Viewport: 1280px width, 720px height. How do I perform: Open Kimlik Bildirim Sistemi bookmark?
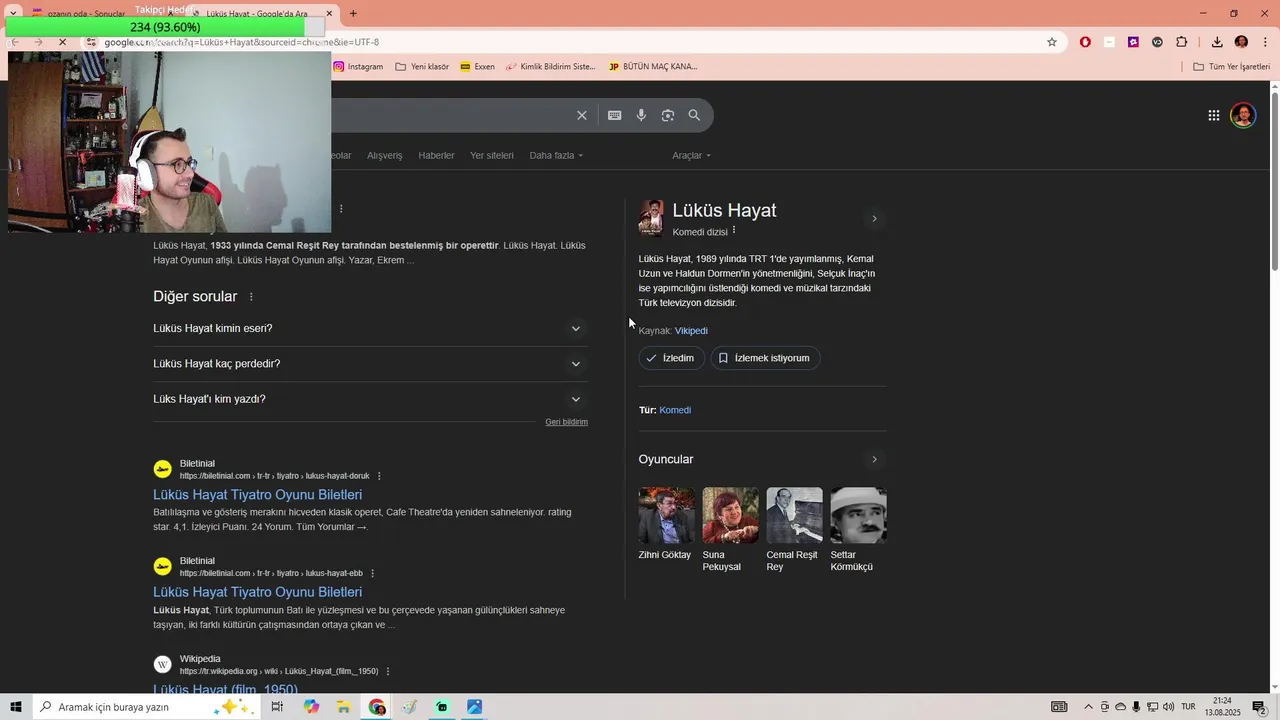pos(550,66)
